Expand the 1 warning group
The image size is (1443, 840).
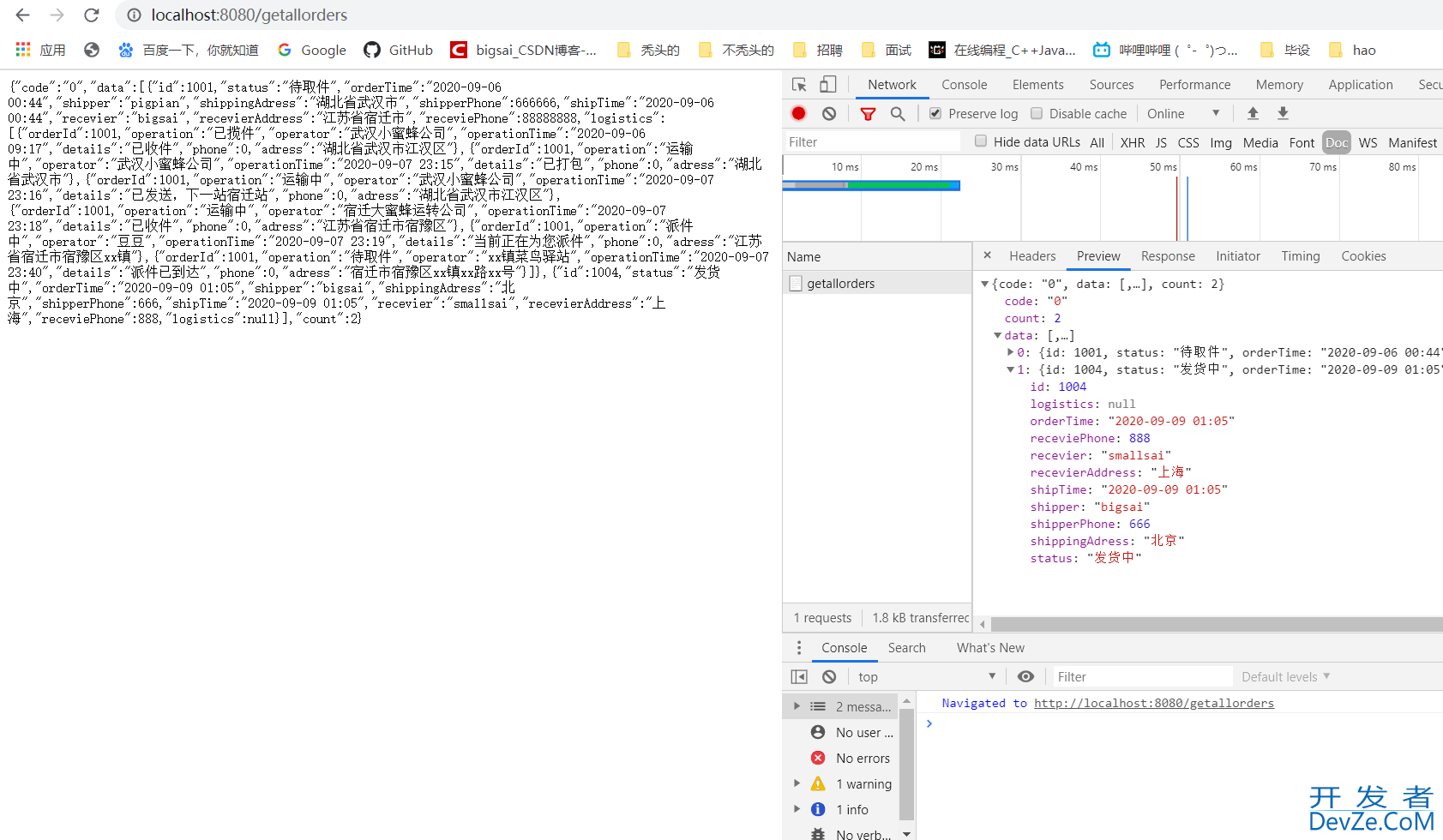tap(797, 783)
